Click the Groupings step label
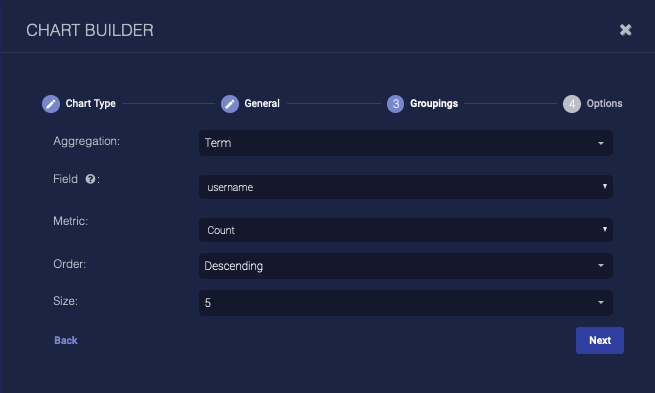 (x=434, y=104)
